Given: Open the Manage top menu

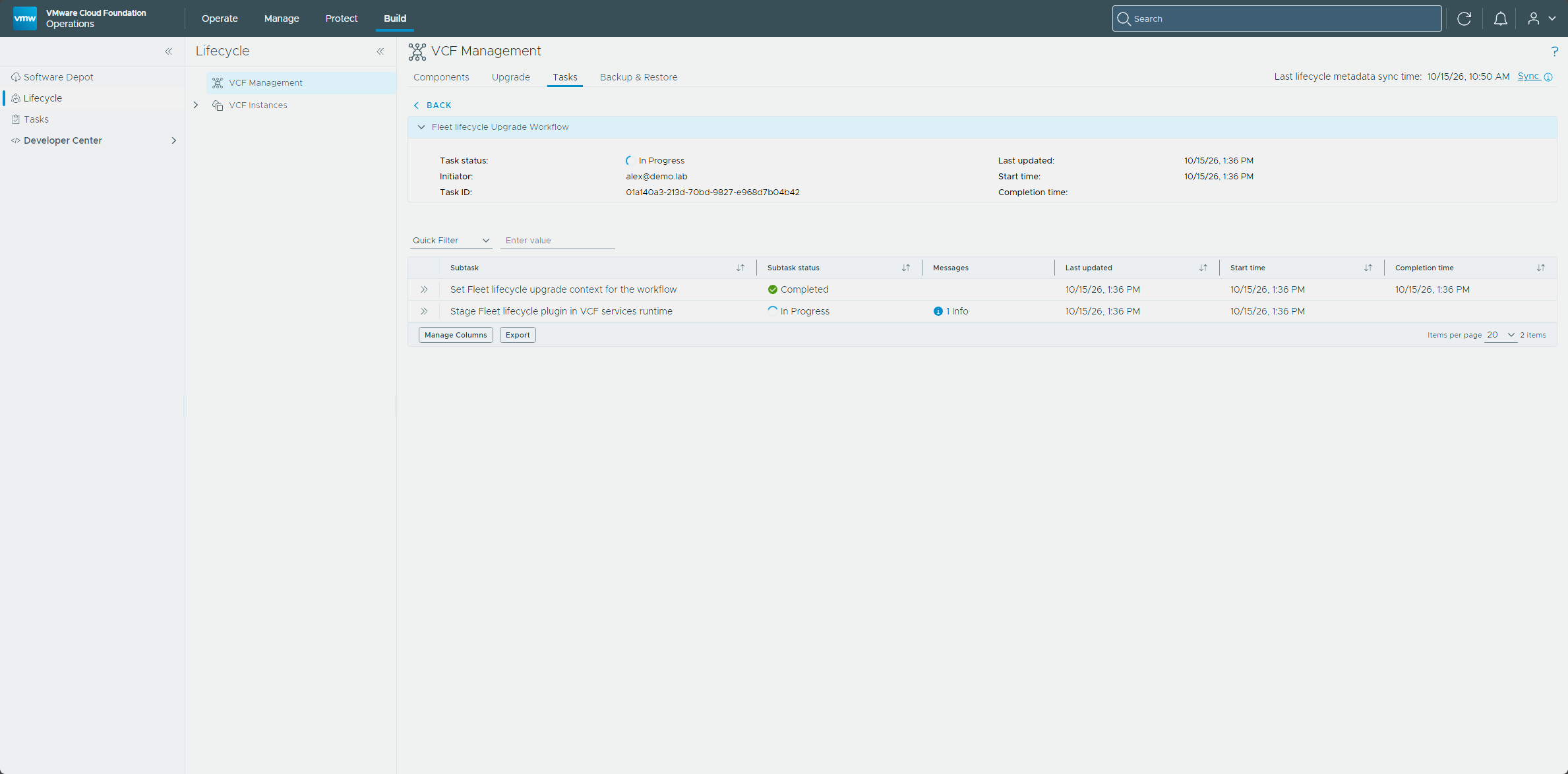Looking at the screenshot, I should [x=282, y=18].
